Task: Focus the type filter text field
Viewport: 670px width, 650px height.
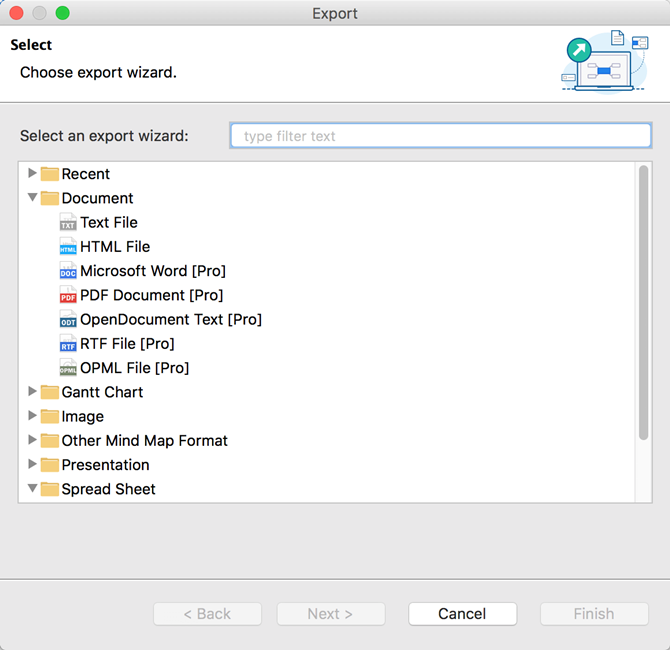Action: click(440, 136)
